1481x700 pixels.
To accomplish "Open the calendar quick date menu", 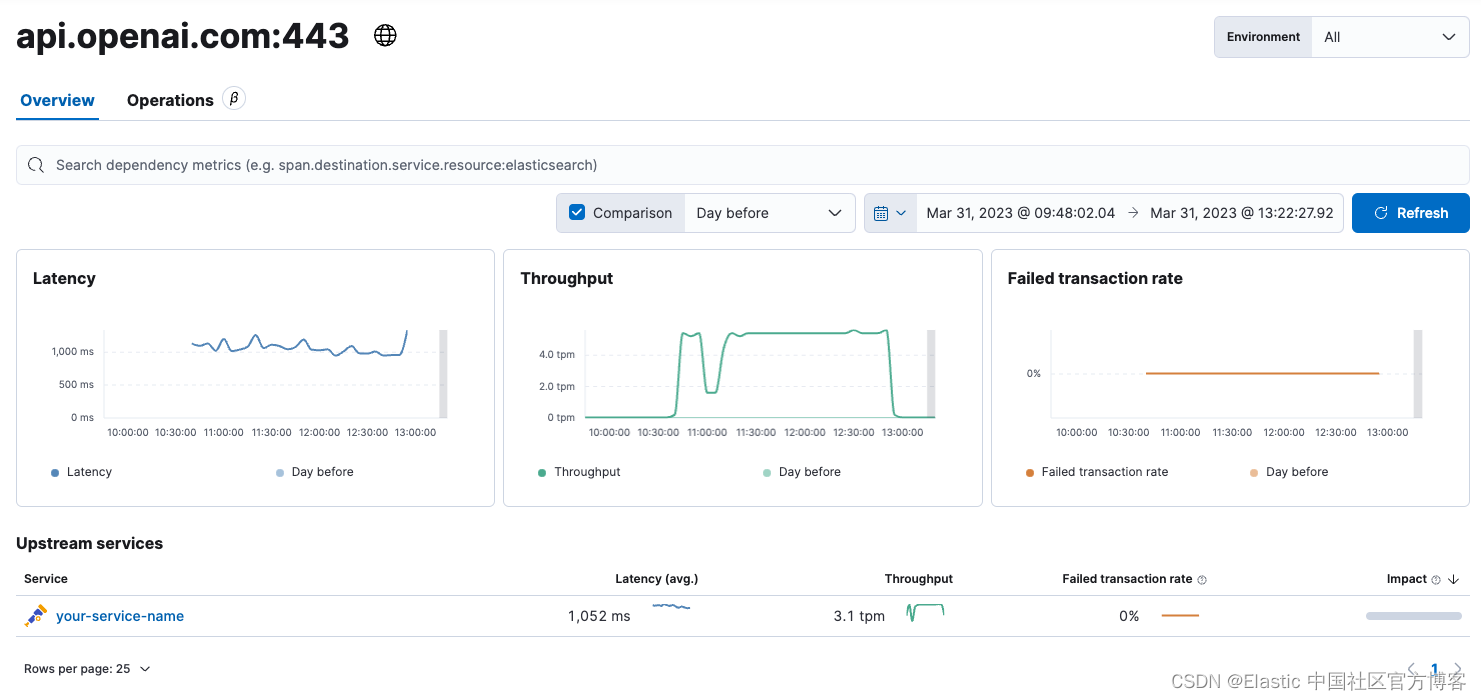I will point(890,213).
